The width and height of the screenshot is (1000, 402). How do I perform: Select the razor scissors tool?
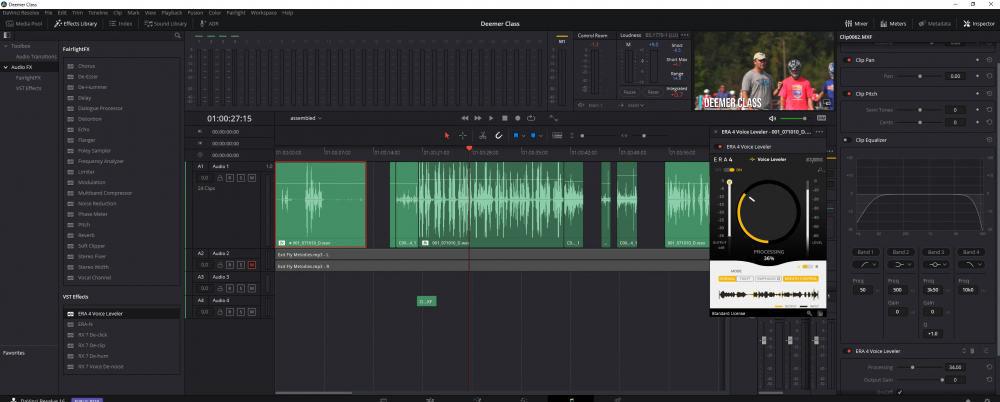click(481, 135)
